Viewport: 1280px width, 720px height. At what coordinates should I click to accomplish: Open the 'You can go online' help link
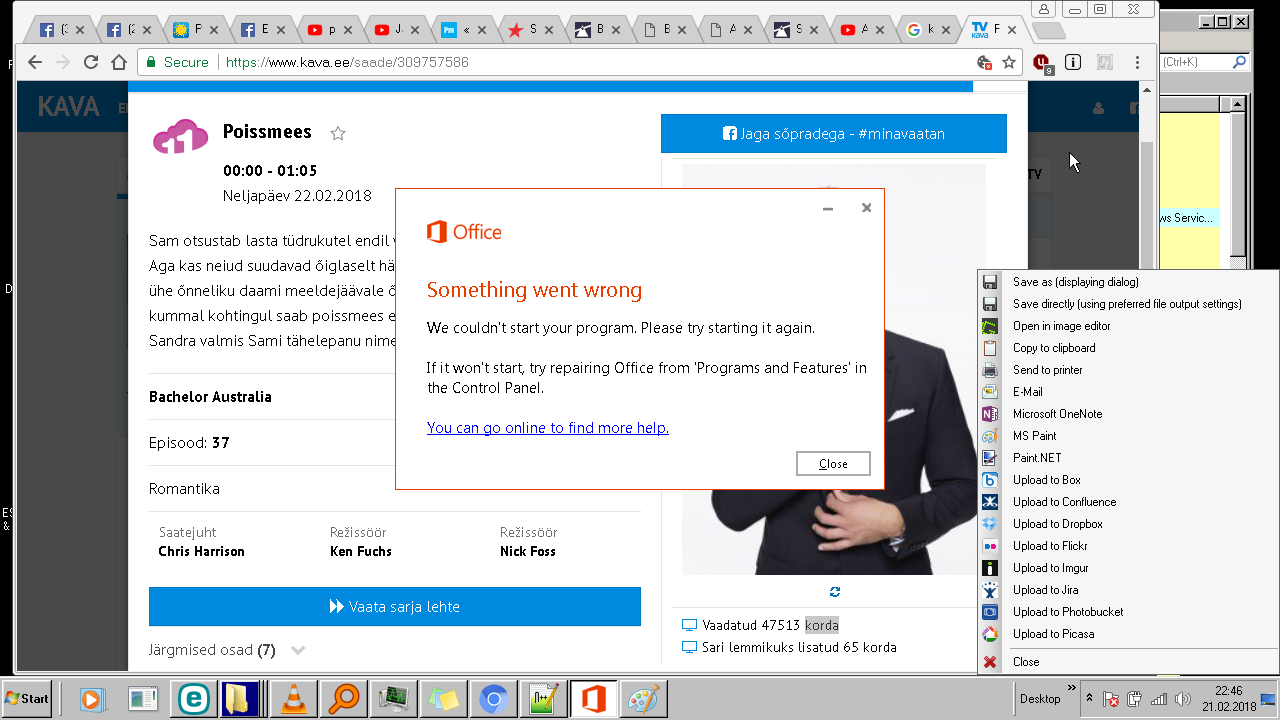(547, 428)
